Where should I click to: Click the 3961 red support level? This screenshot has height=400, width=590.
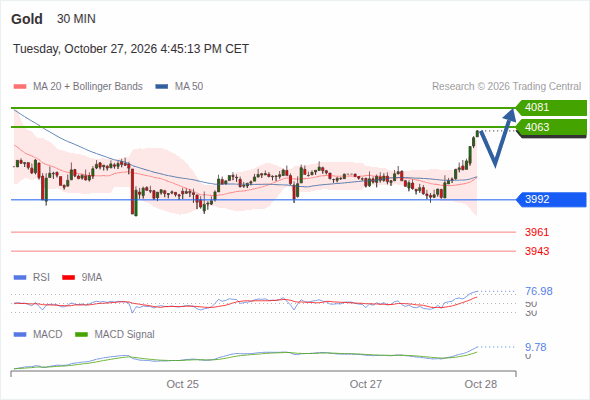pos(537,232)
